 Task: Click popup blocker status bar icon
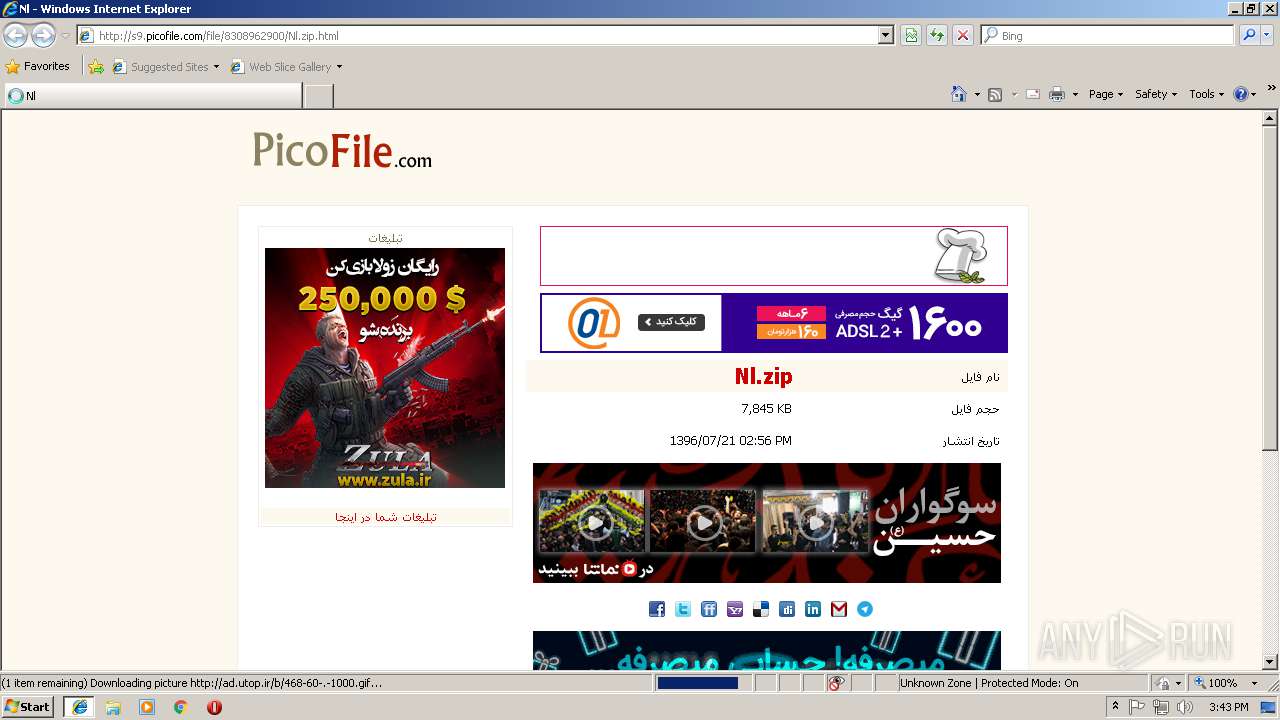pyautogui.click(x=836, y=683)
